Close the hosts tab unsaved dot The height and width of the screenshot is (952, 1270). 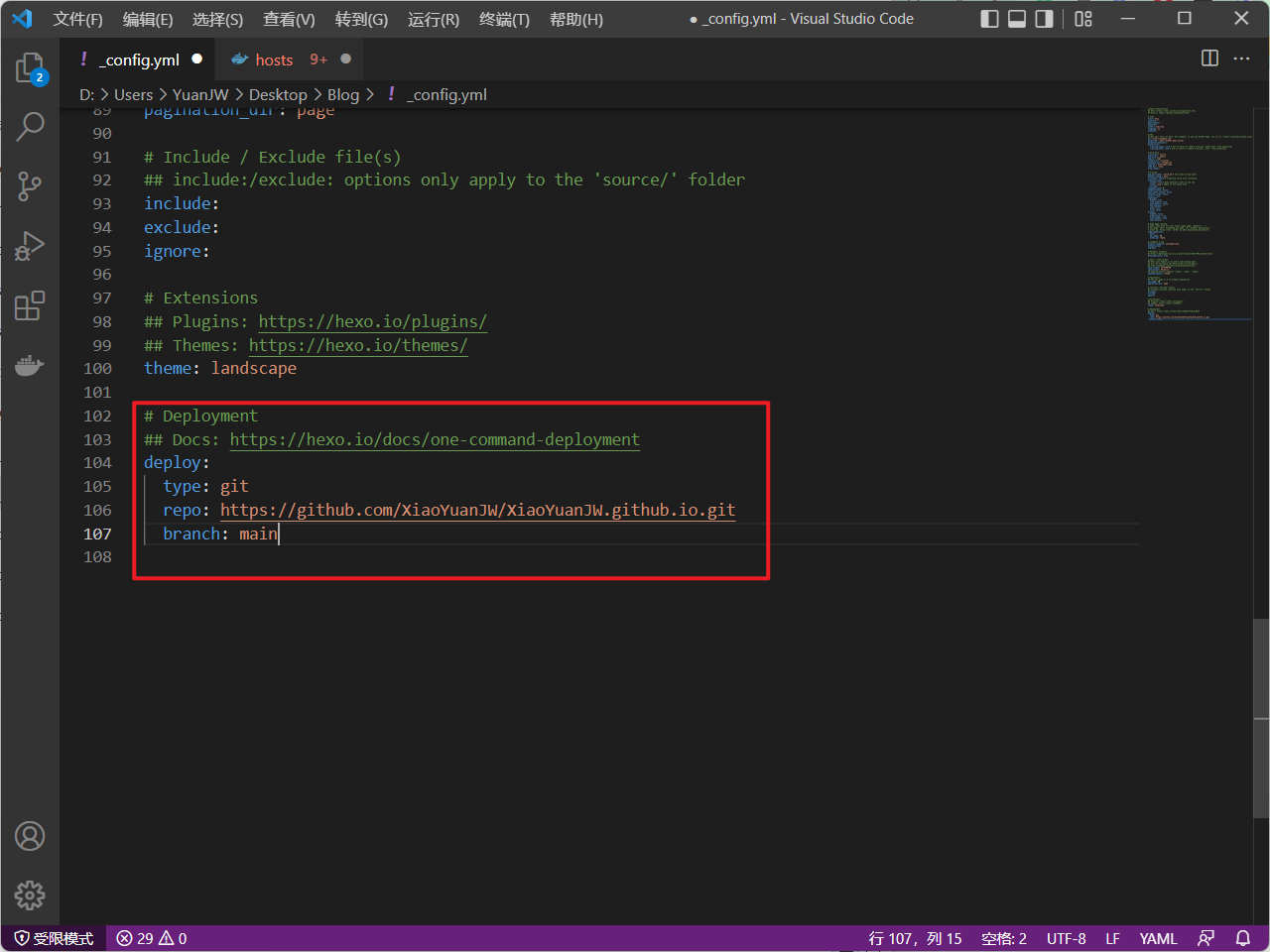point(345,59)
